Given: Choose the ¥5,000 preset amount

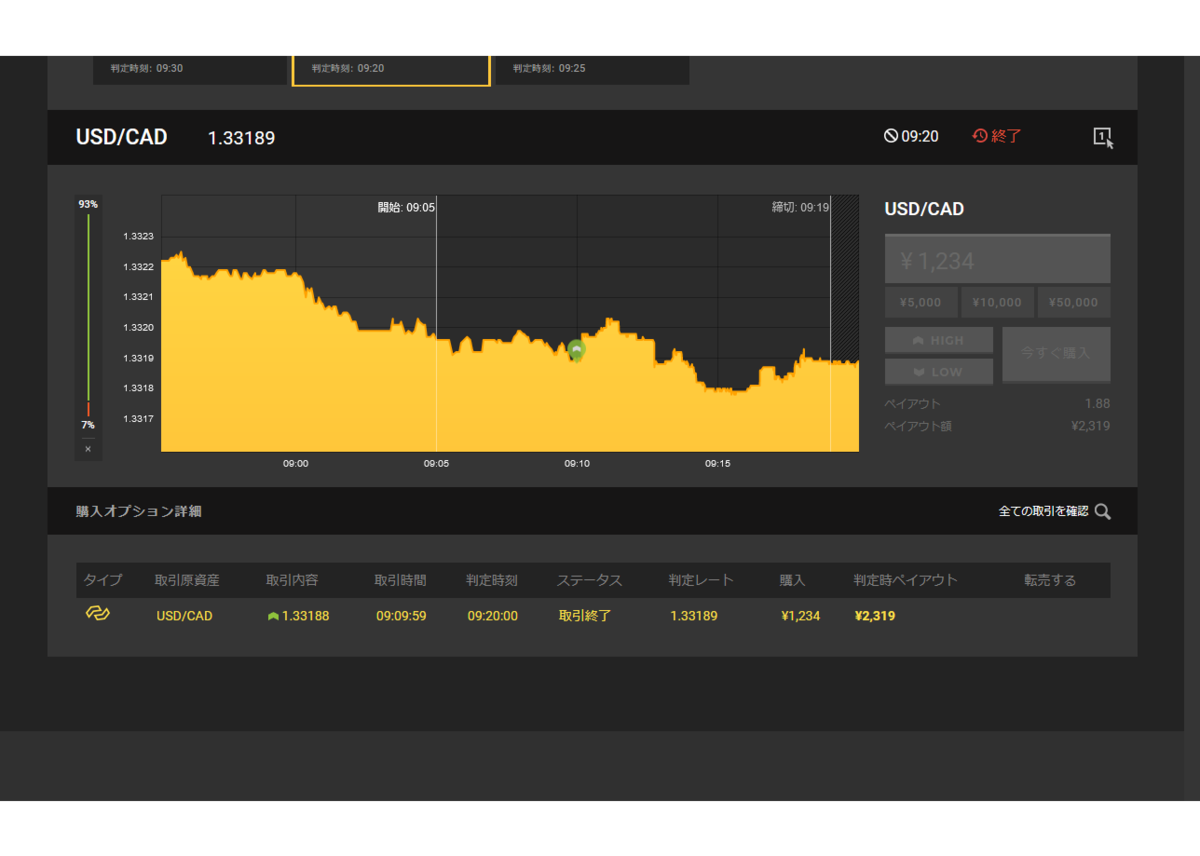Looking at the screenshot, I should coord(921,302).
